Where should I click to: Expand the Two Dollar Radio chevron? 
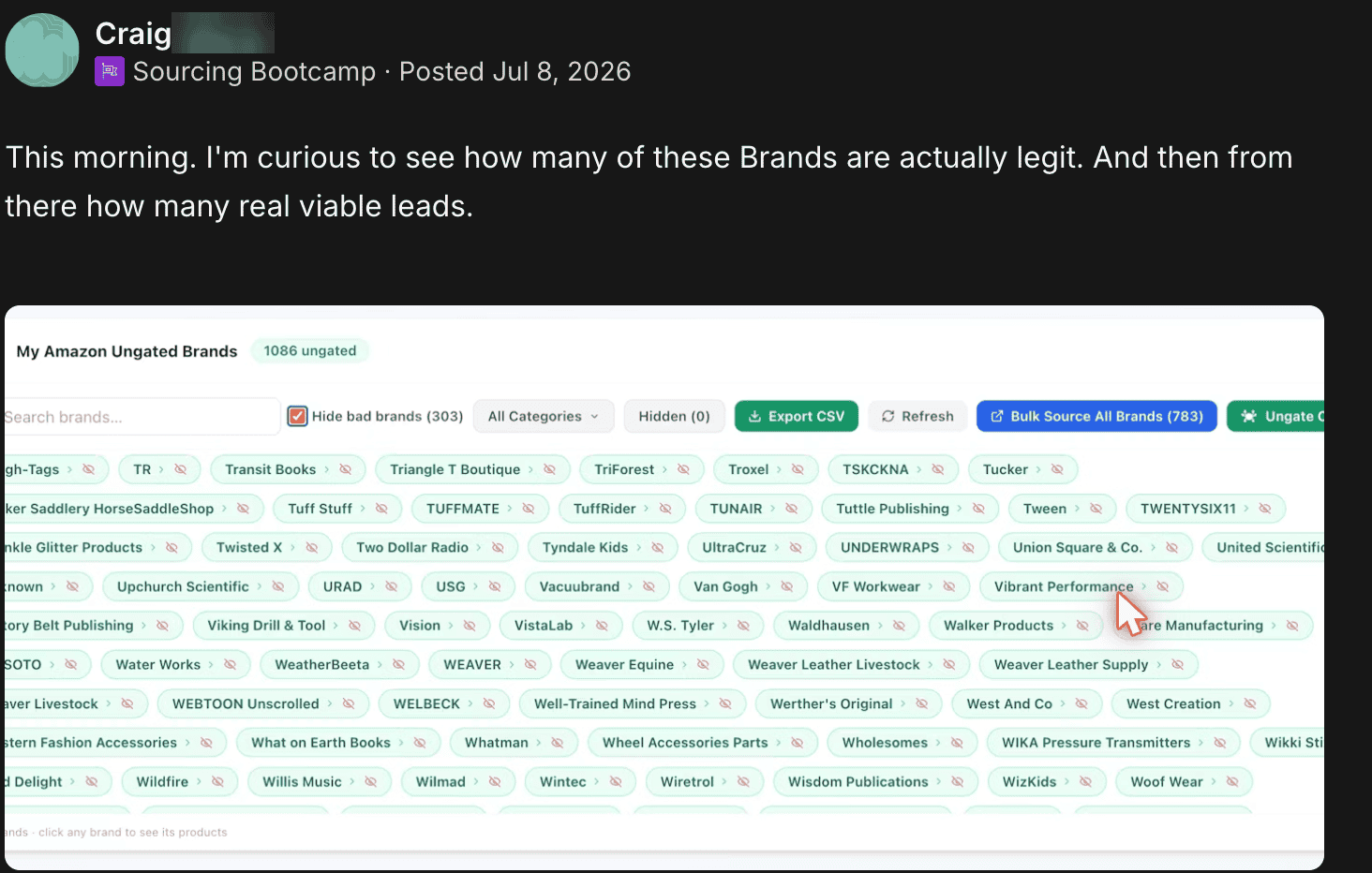pyautogui.click(x=479, y=547)
